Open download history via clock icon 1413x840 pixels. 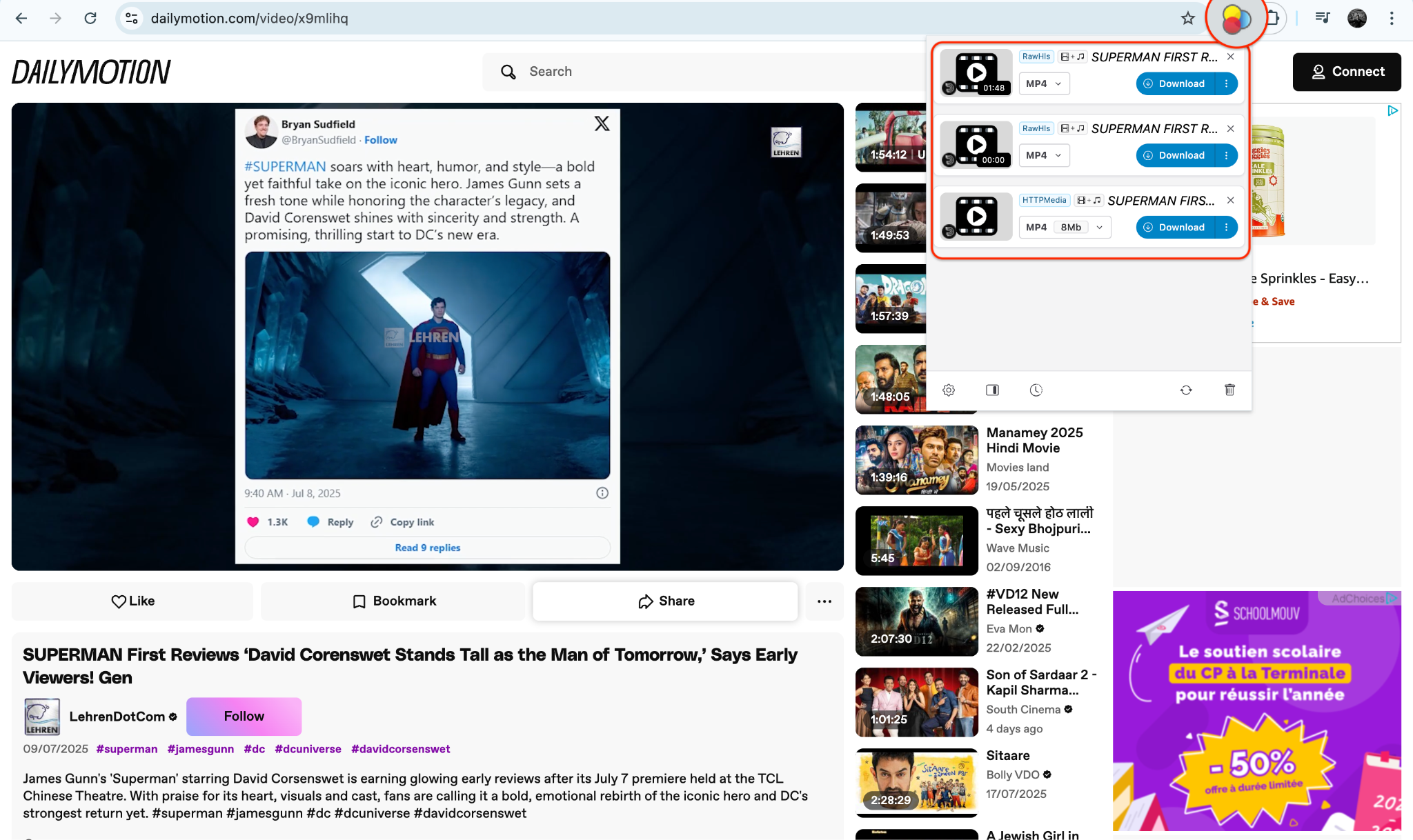[1036, 390]
